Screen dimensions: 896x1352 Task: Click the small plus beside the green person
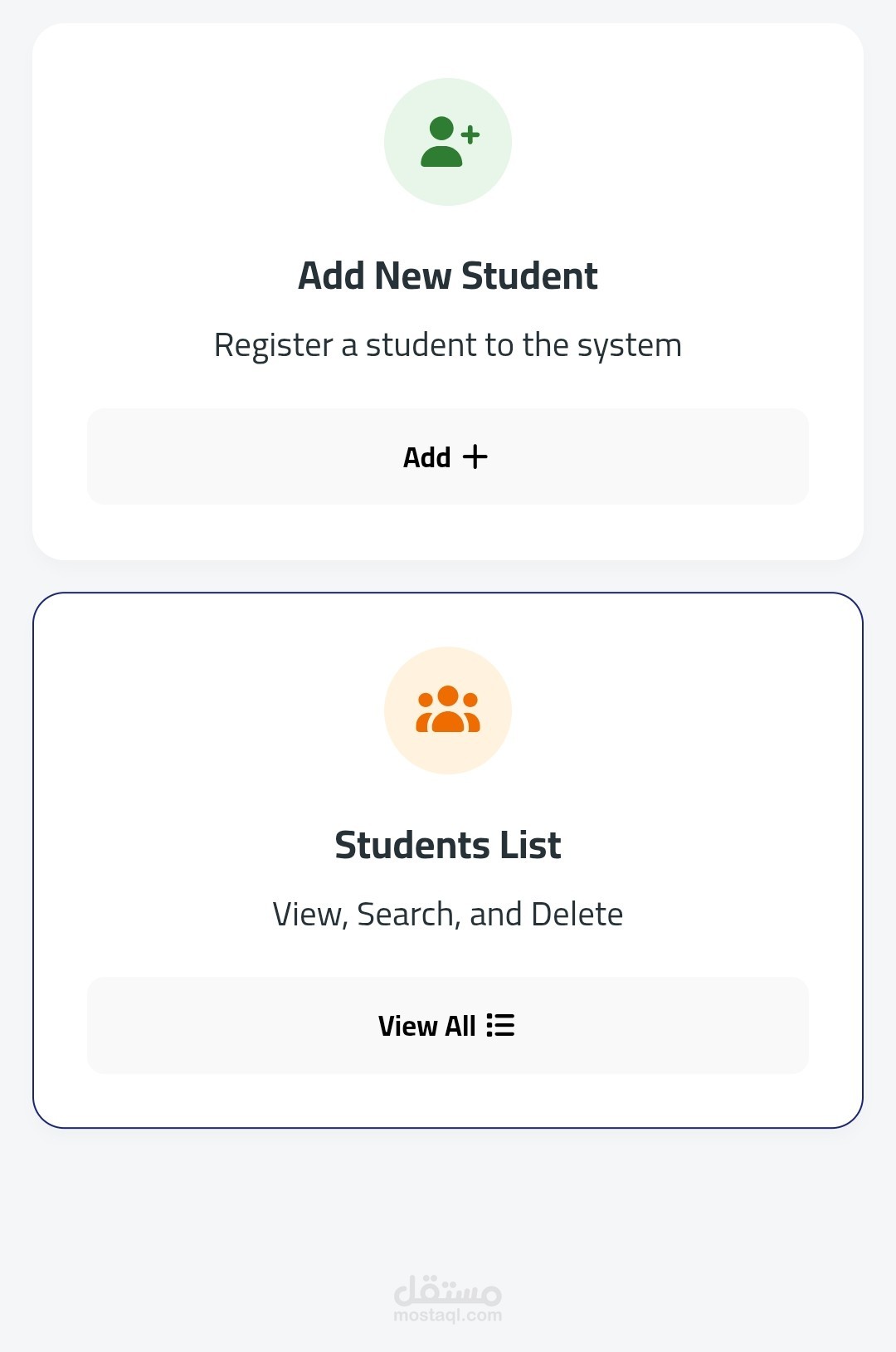coord(470,134)
